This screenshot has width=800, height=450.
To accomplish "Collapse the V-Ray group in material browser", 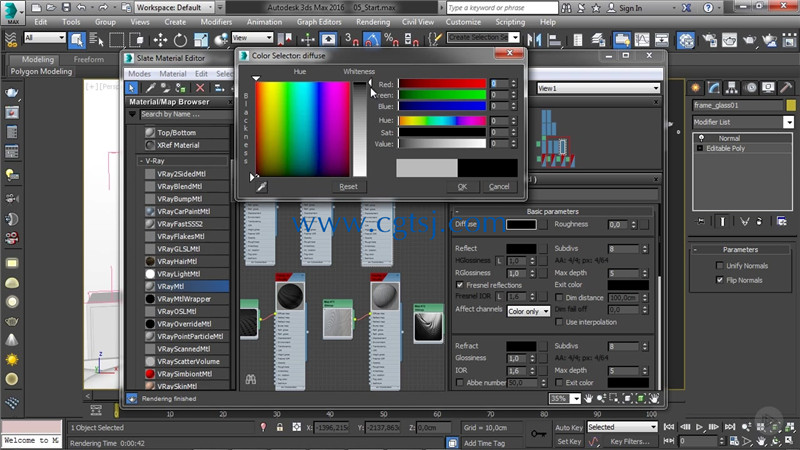I will [141, 161].
